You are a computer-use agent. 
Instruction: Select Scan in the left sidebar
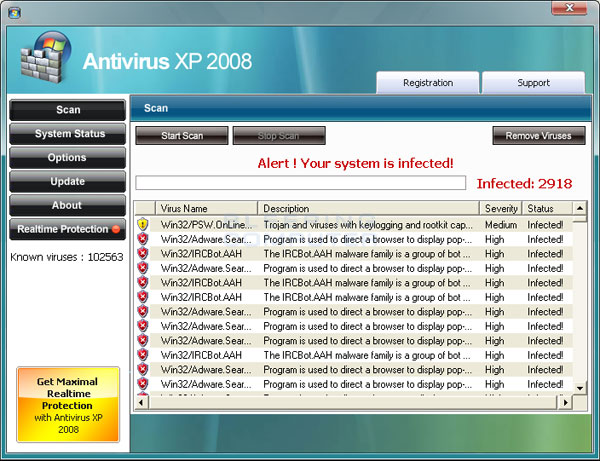[68, 110]
